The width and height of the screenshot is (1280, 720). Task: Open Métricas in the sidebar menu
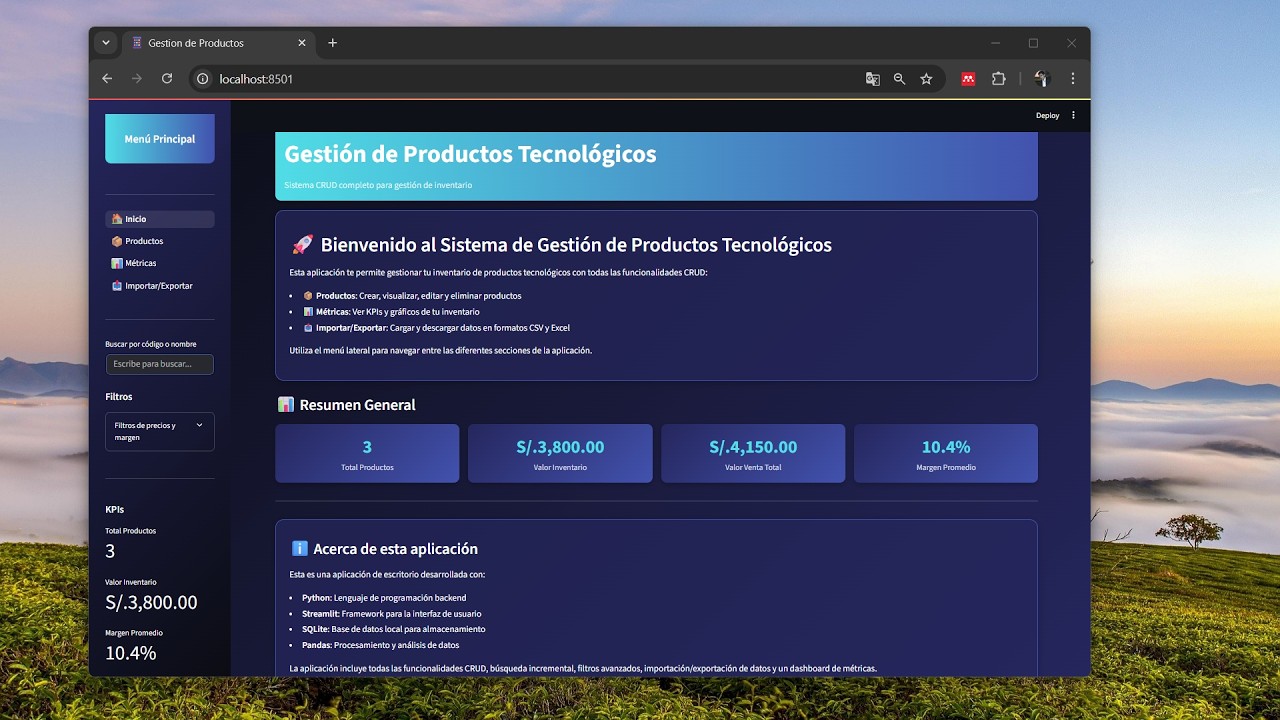[x=160, y=263]
